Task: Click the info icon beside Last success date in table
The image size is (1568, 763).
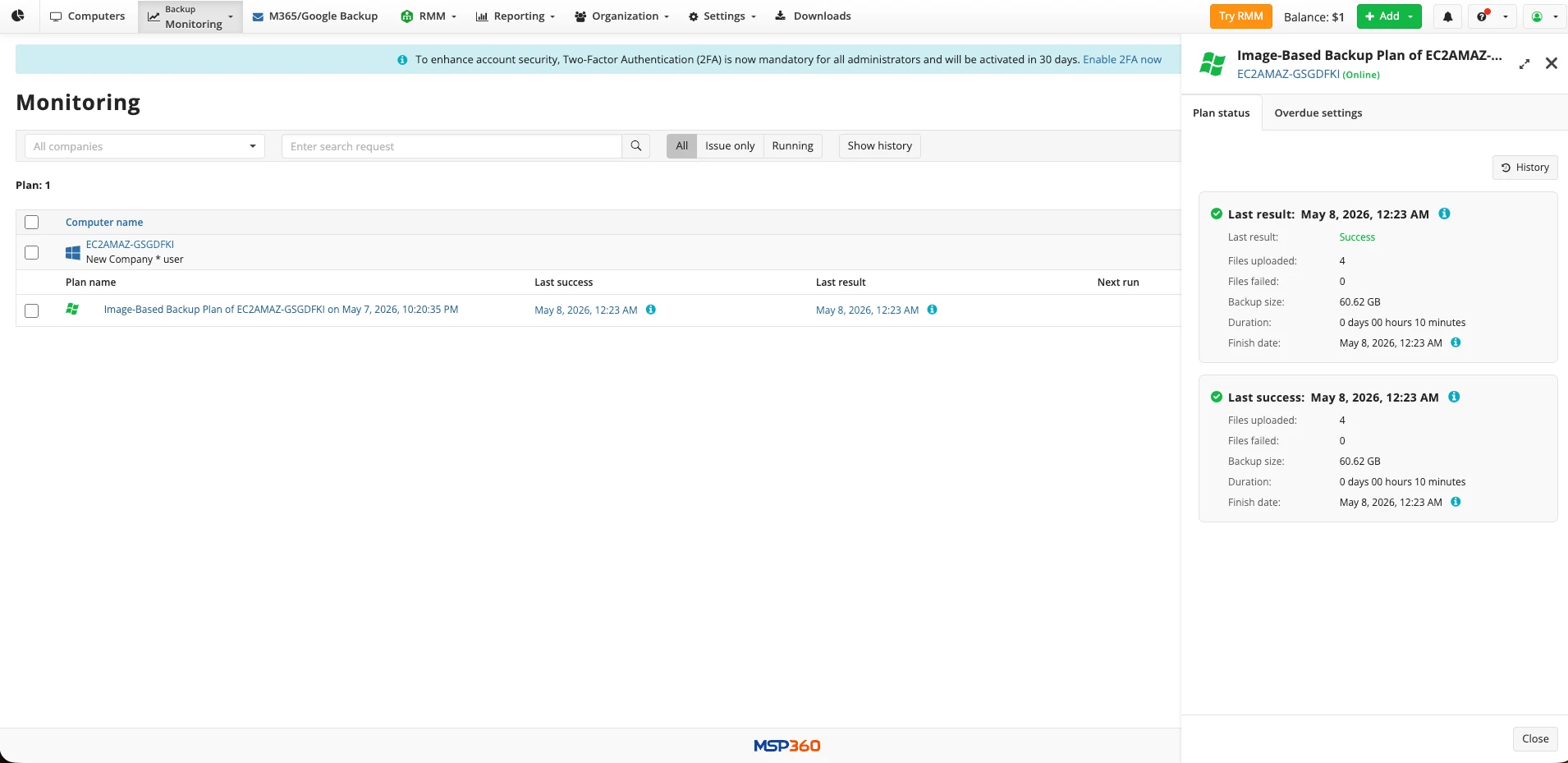Action: click(651, 310)
